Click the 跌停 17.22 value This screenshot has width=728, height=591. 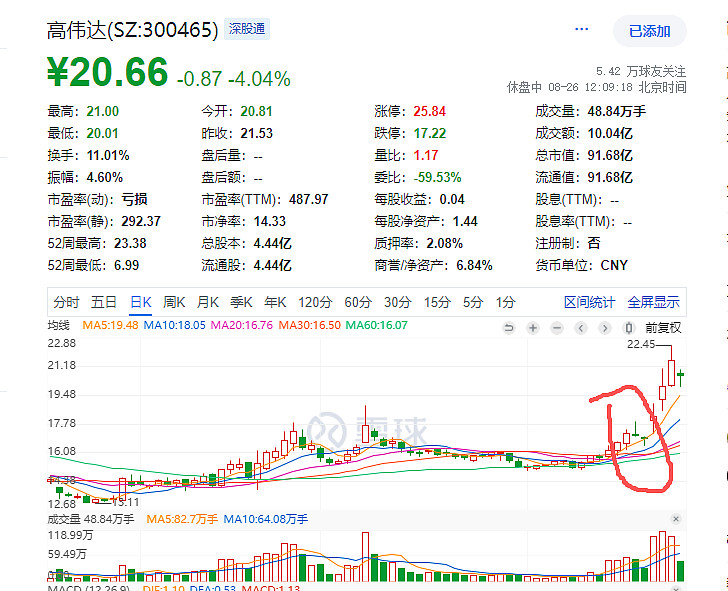[429, 134]
